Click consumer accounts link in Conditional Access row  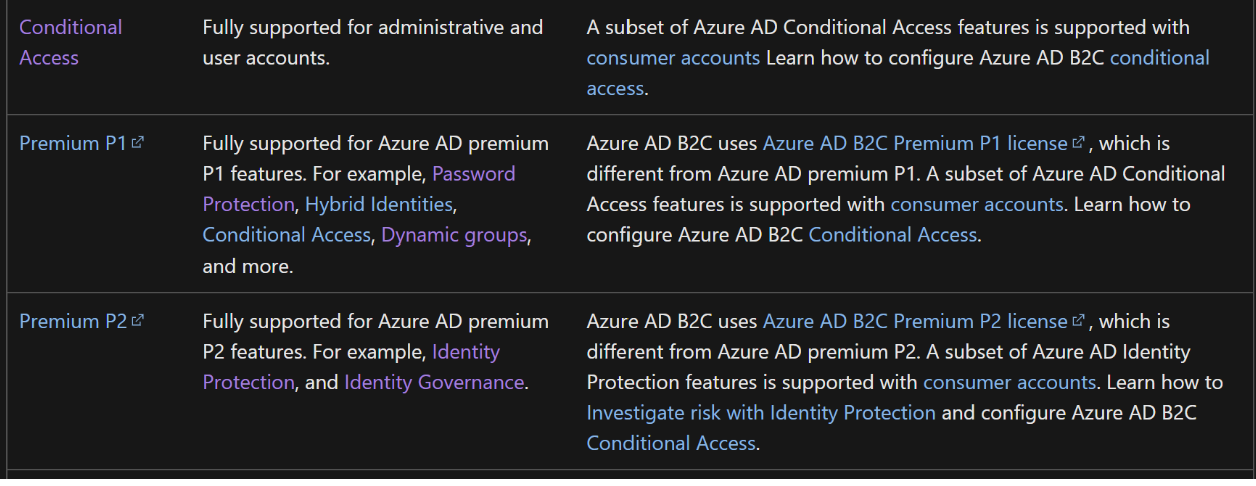[673, 57]
